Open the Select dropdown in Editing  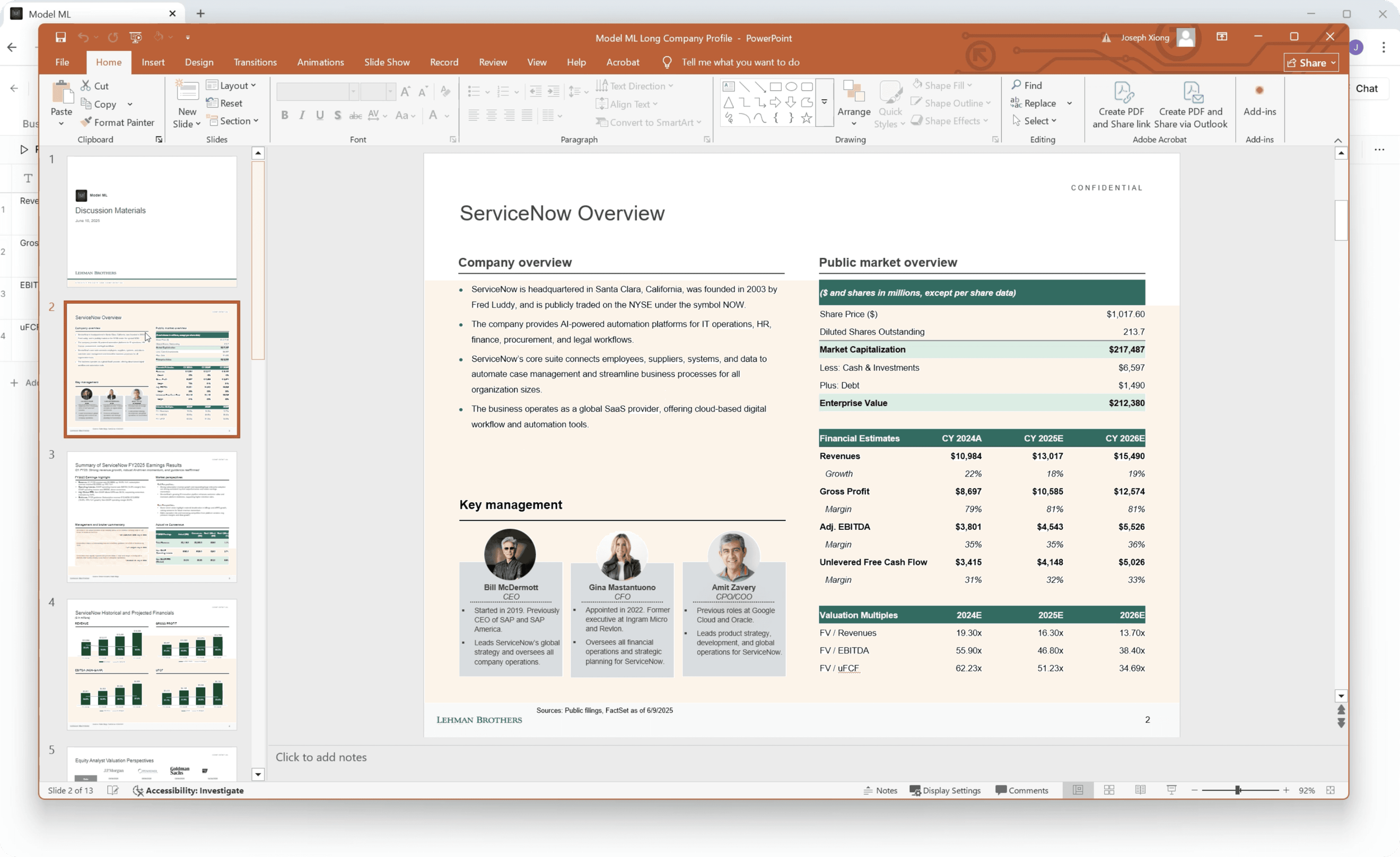(x=1034, y=120)
